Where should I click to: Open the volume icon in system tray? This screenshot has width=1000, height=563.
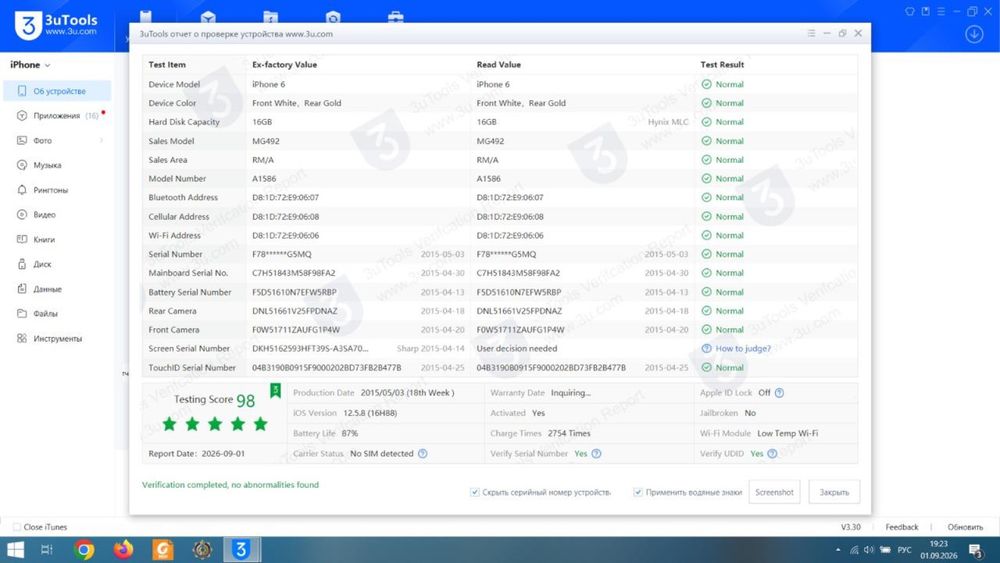click(869, 550)
